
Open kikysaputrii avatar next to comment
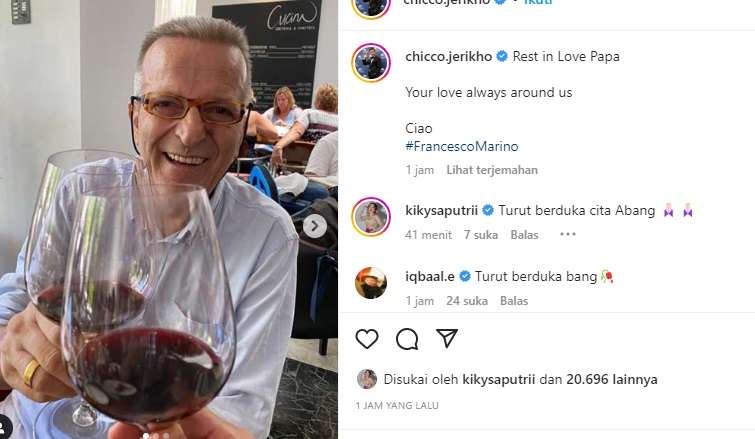371,217
